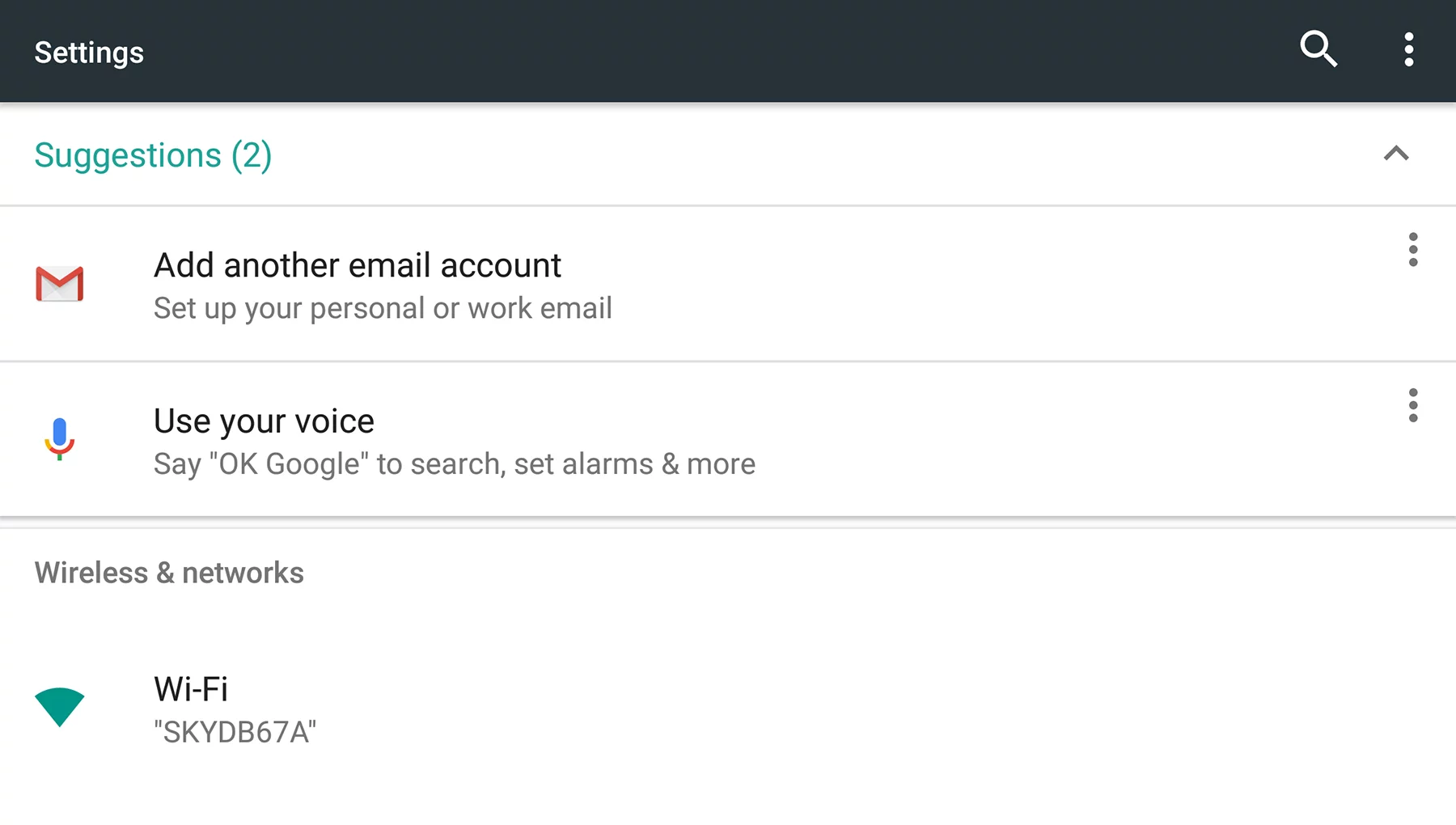Open the overflow menu in the top bar

[1408, 49]
